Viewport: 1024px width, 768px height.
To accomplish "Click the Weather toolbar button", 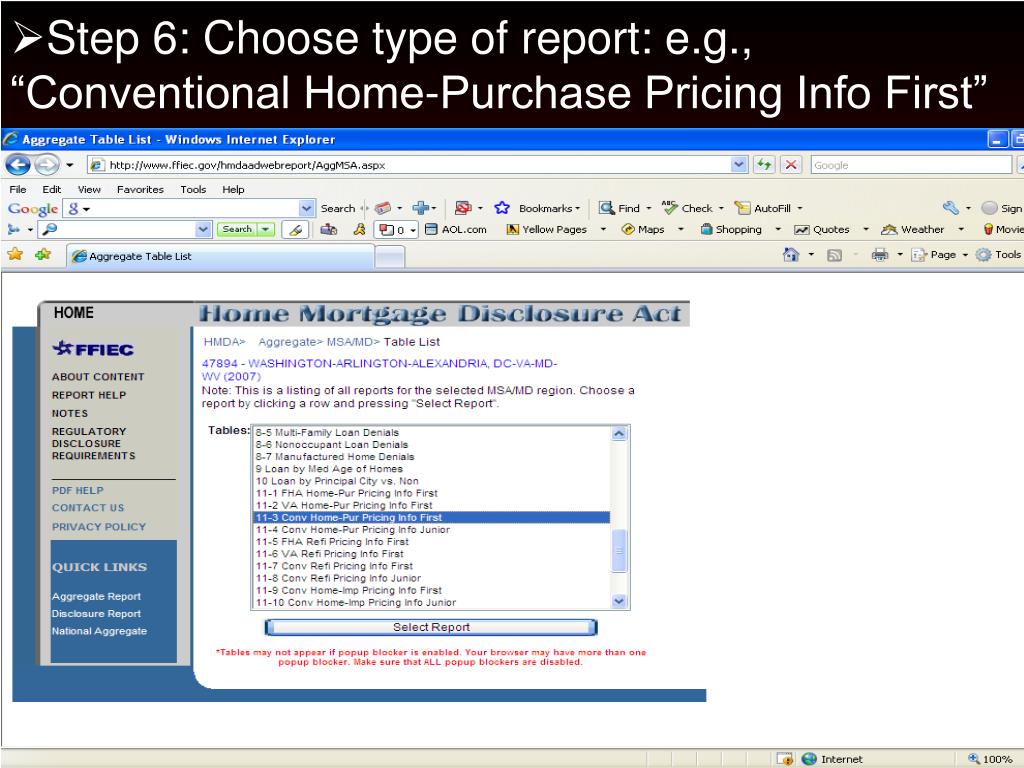I will click(x=913, y=229).
